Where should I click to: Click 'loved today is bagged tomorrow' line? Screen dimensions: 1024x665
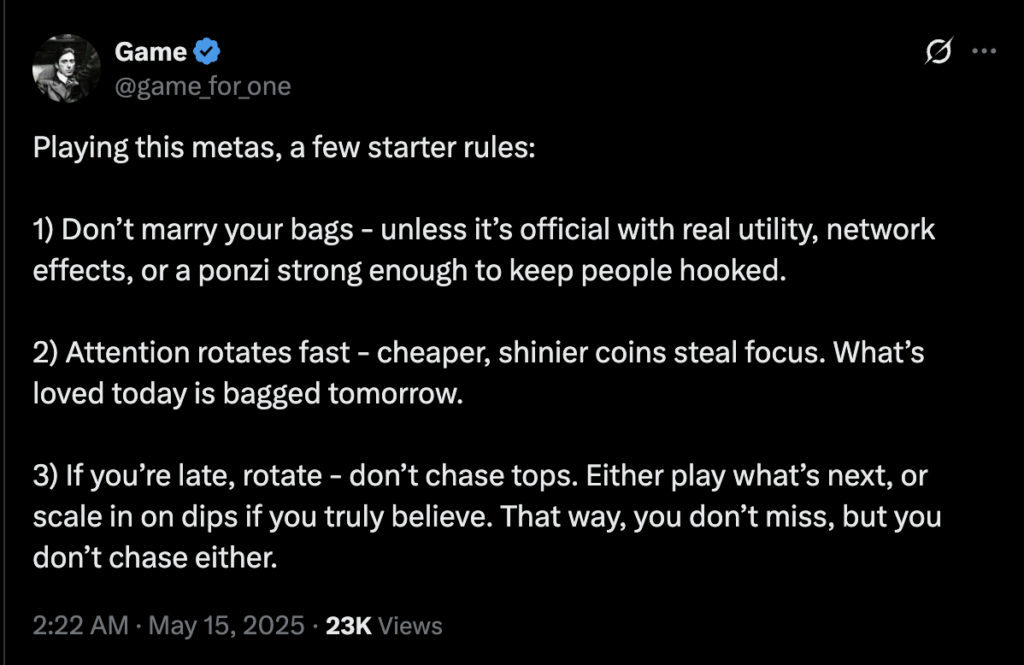coord(248,394)
